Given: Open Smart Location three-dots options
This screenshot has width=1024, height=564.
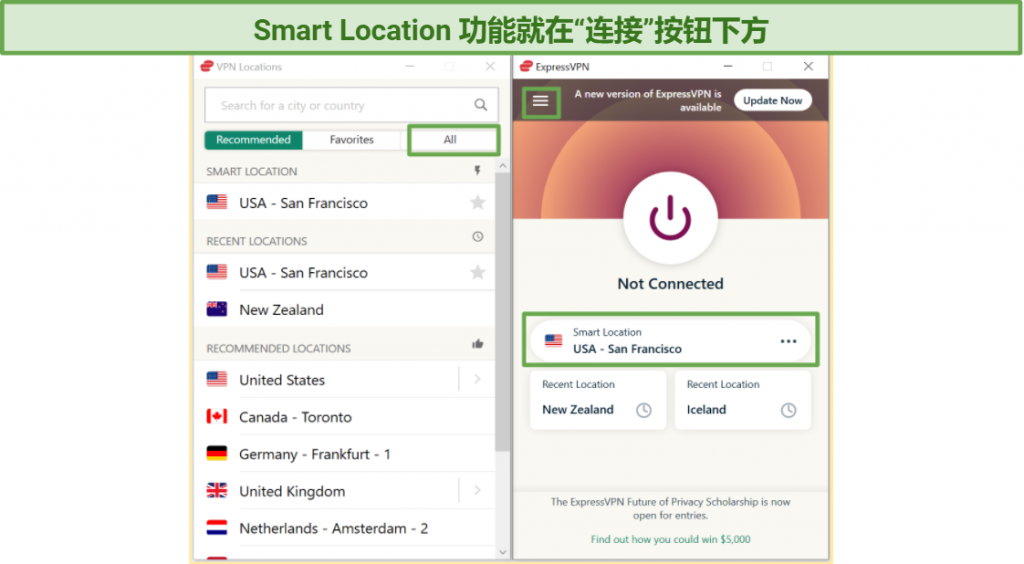Looking at the screenshot, I should (x=788, y=341).
